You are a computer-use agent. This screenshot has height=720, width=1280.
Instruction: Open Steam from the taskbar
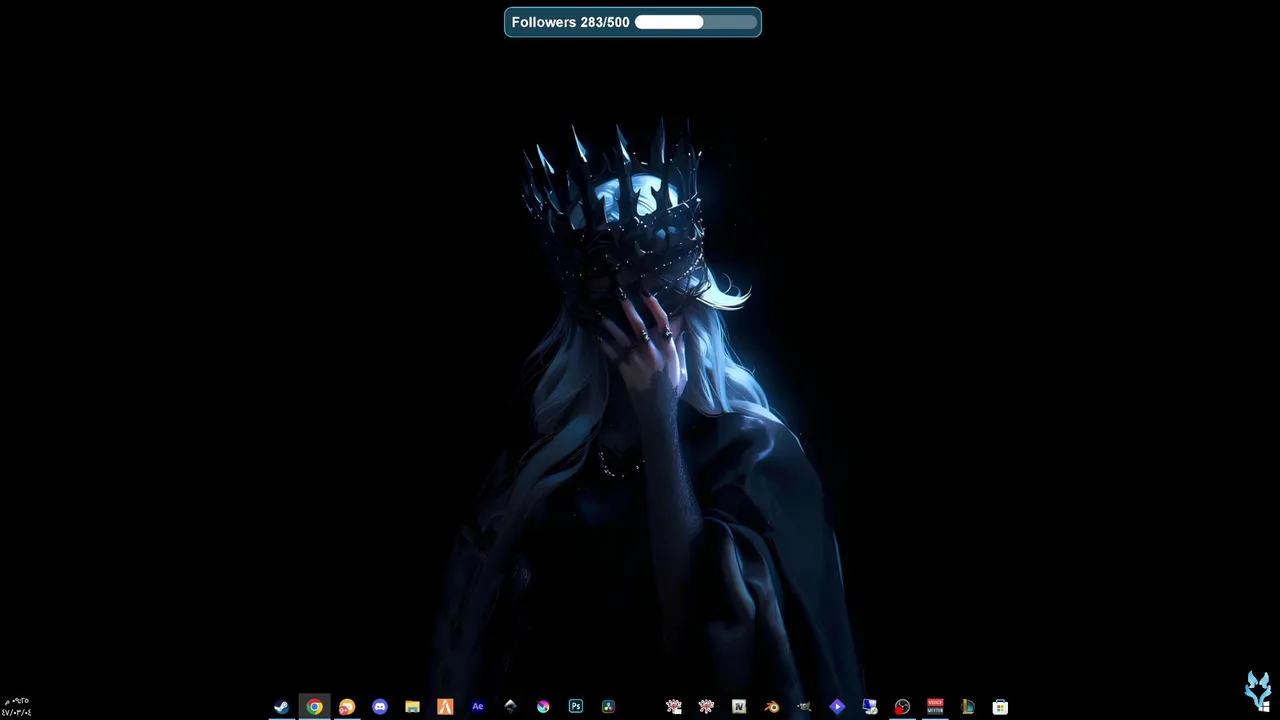[x=282, y=707]
